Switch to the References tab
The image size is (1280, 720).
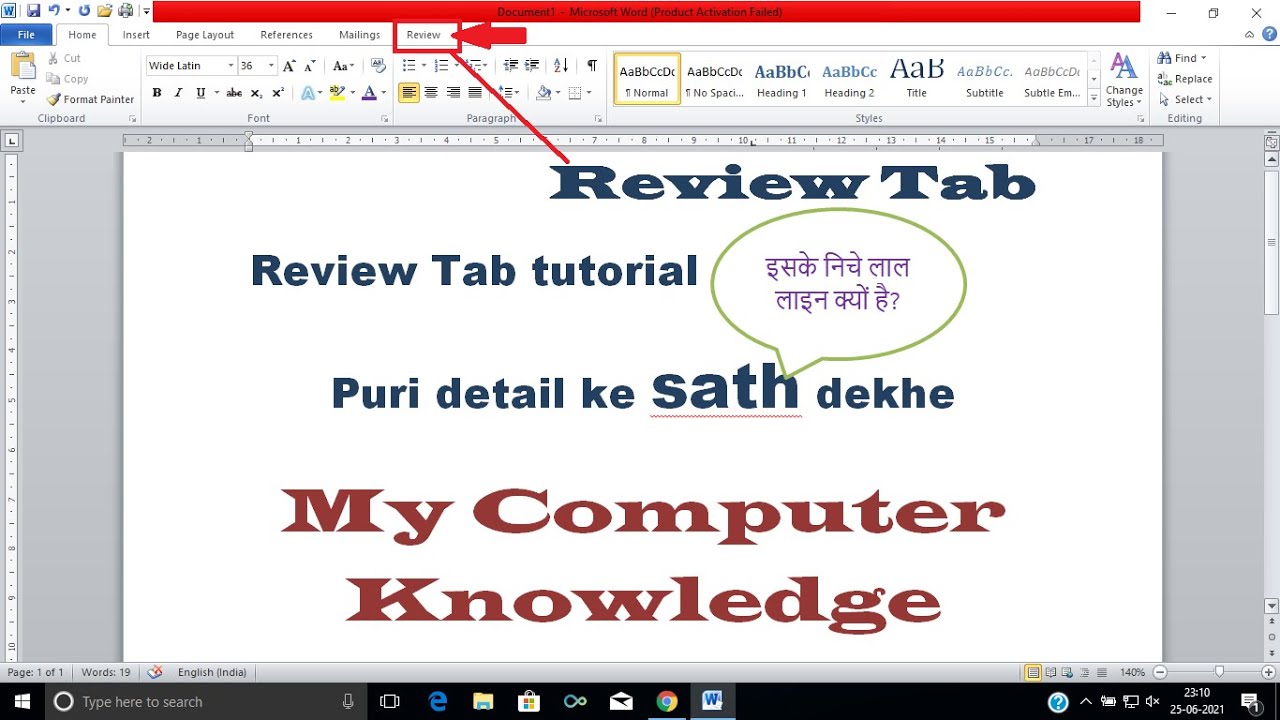(x=287, y=35)
